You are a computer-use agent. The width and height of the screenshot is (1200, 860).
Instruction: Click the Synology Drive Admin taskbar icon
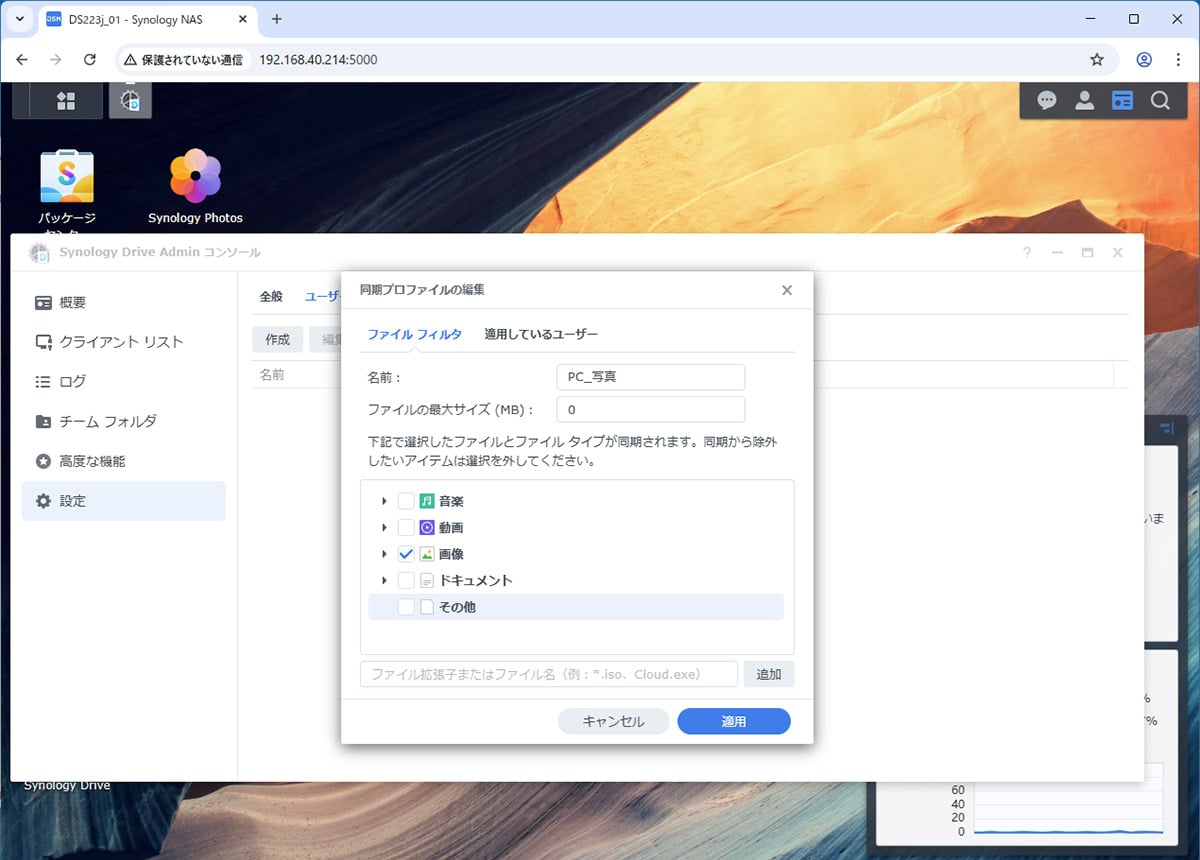(x=130, y=101)
